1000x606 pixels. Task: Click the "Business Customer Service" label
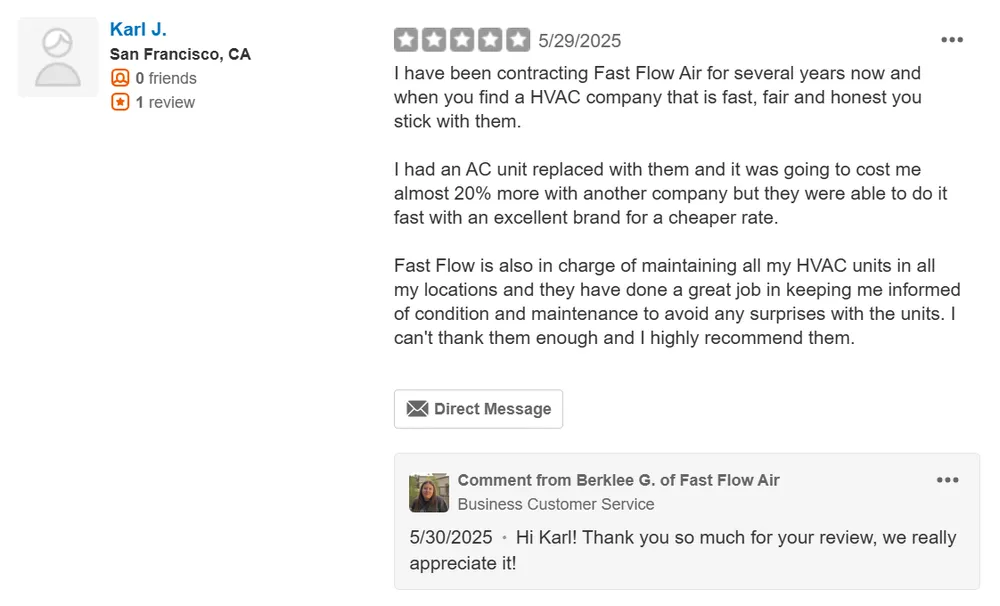click(556, 504)
